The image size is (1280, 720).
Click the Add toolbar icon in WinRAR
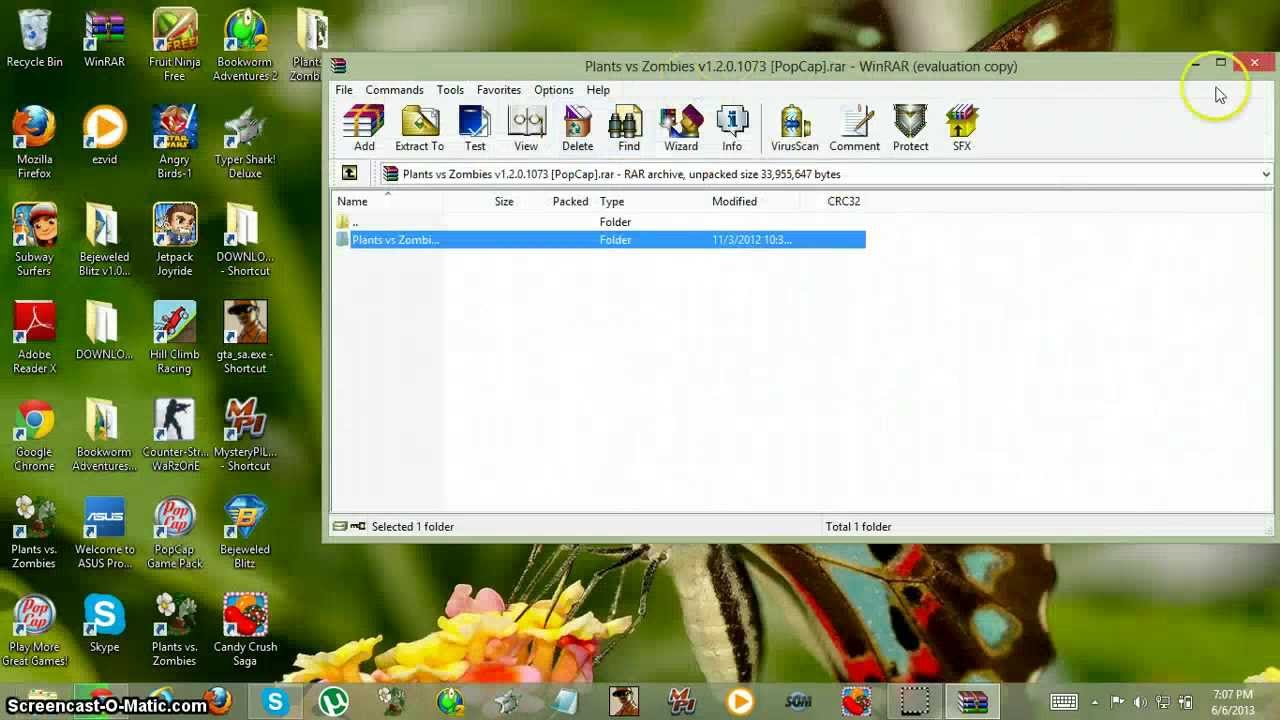pos(364,128)
